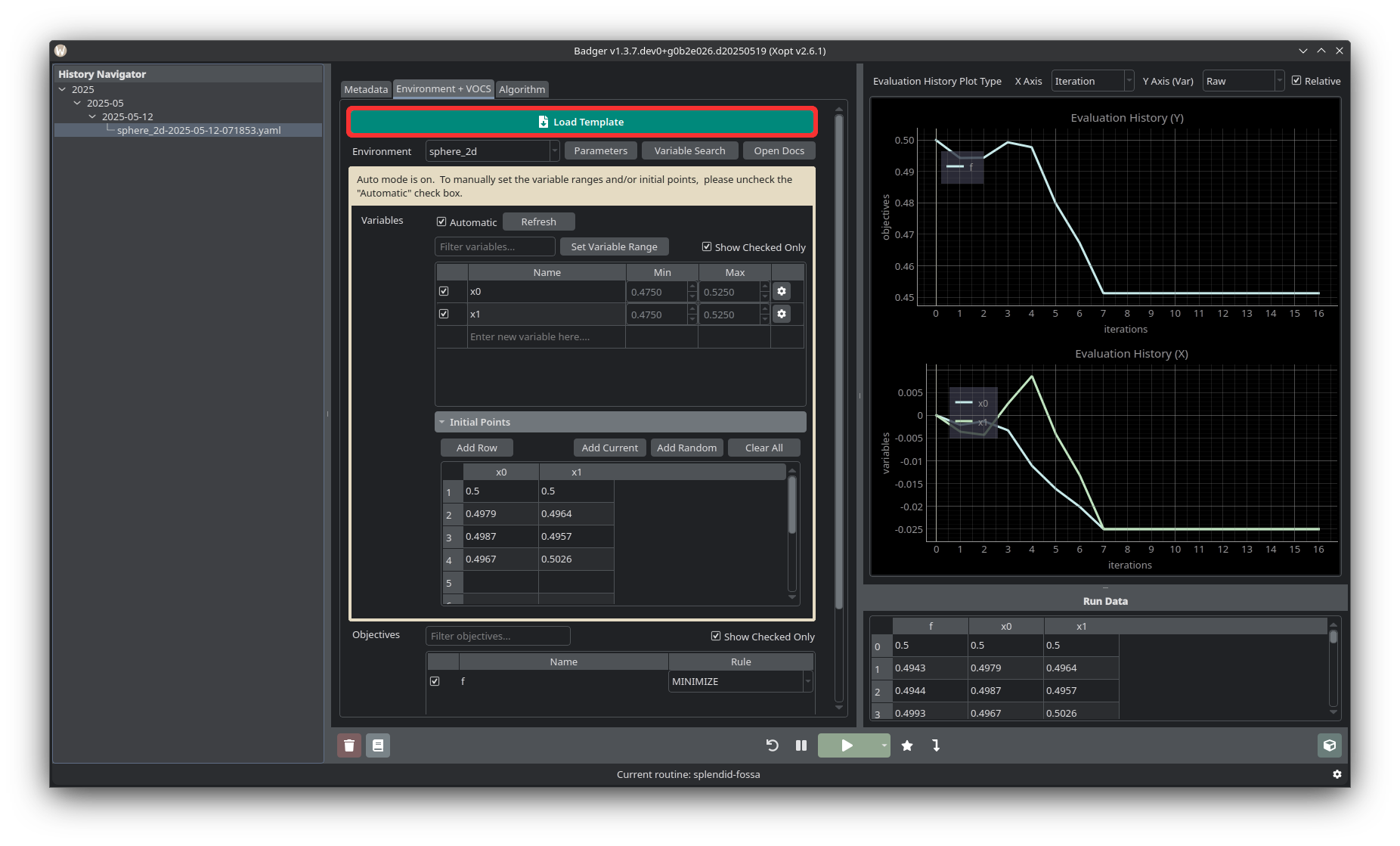Screen dimensions: 1400x846
Task: Click Add Row button
Action: [476, 448]
